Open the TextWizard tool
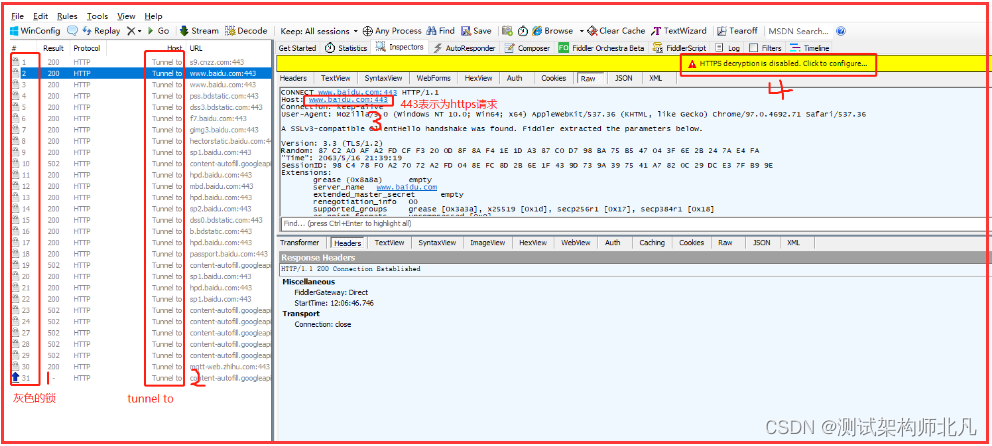Screen dimensions: 992x446 pos(679,30)
